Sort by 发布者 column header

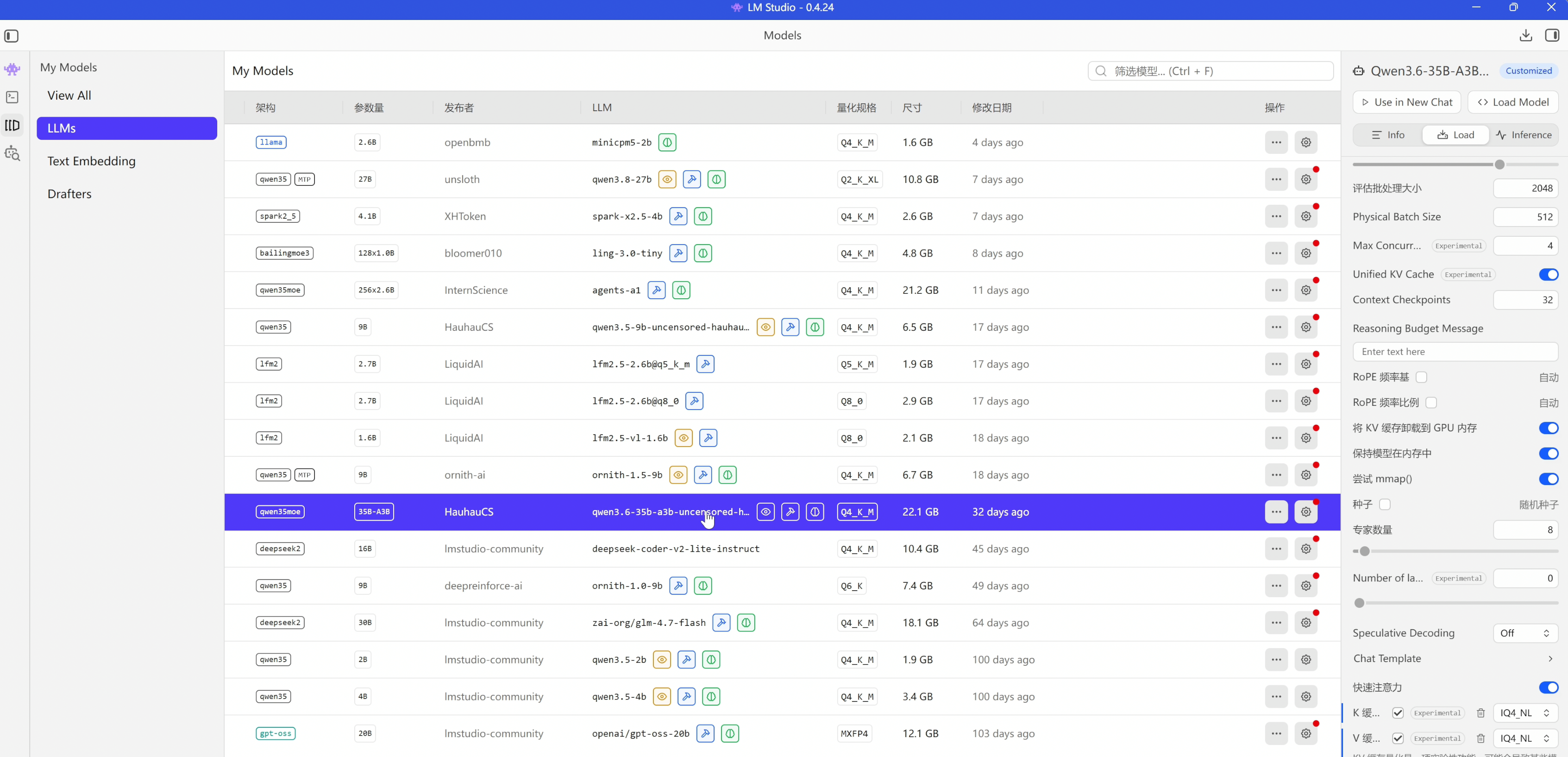pyautogui.click(x=459, y=108)
